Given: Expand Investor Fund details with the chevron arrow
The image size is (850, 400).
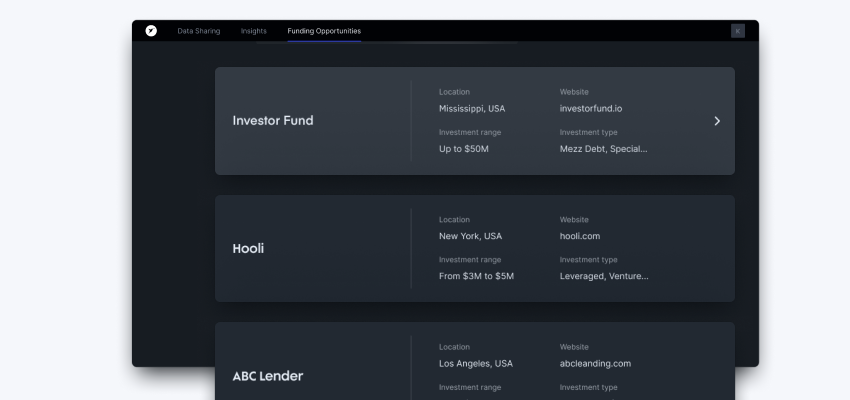Looking at the screenshot, I should click(717, 121).
